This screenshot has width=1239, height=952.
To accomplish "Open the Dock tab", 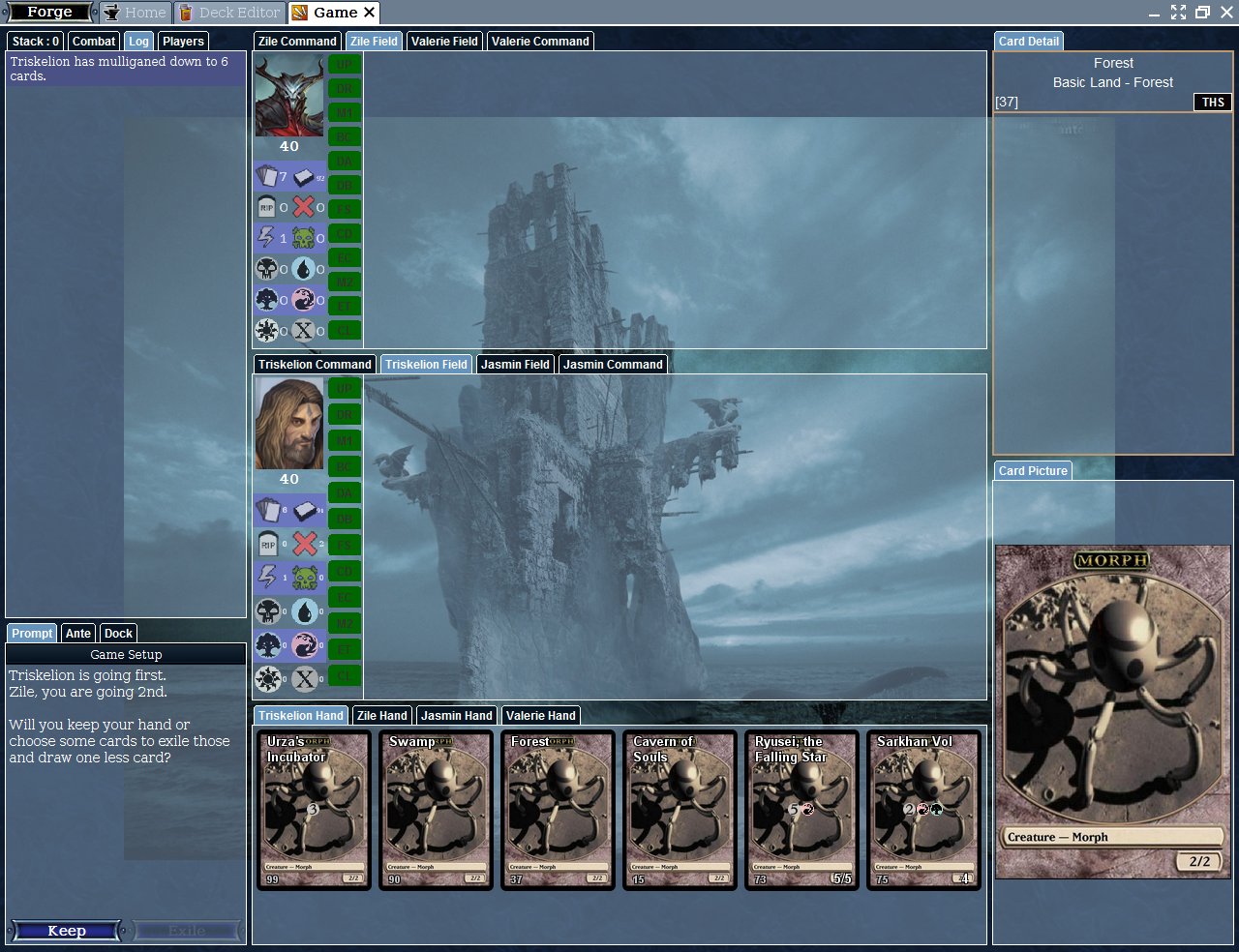I will point(118,634).
